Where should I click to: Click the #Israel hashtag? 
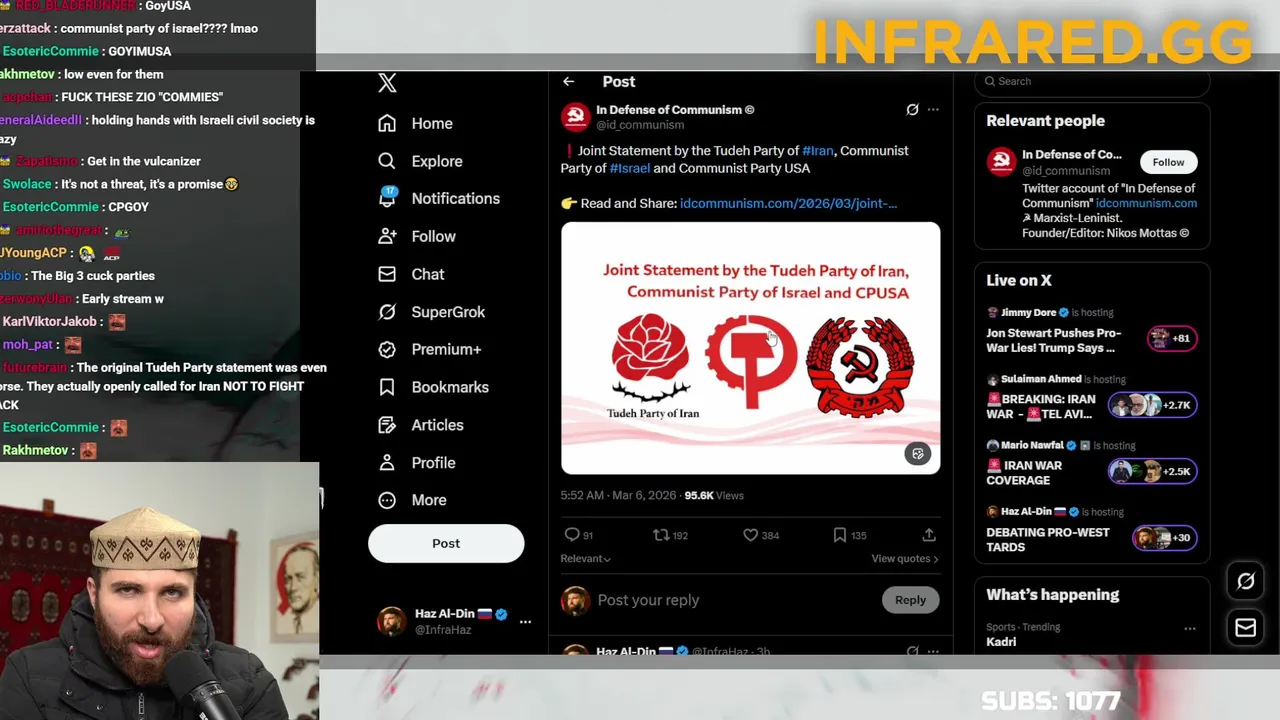click(630, 169)
